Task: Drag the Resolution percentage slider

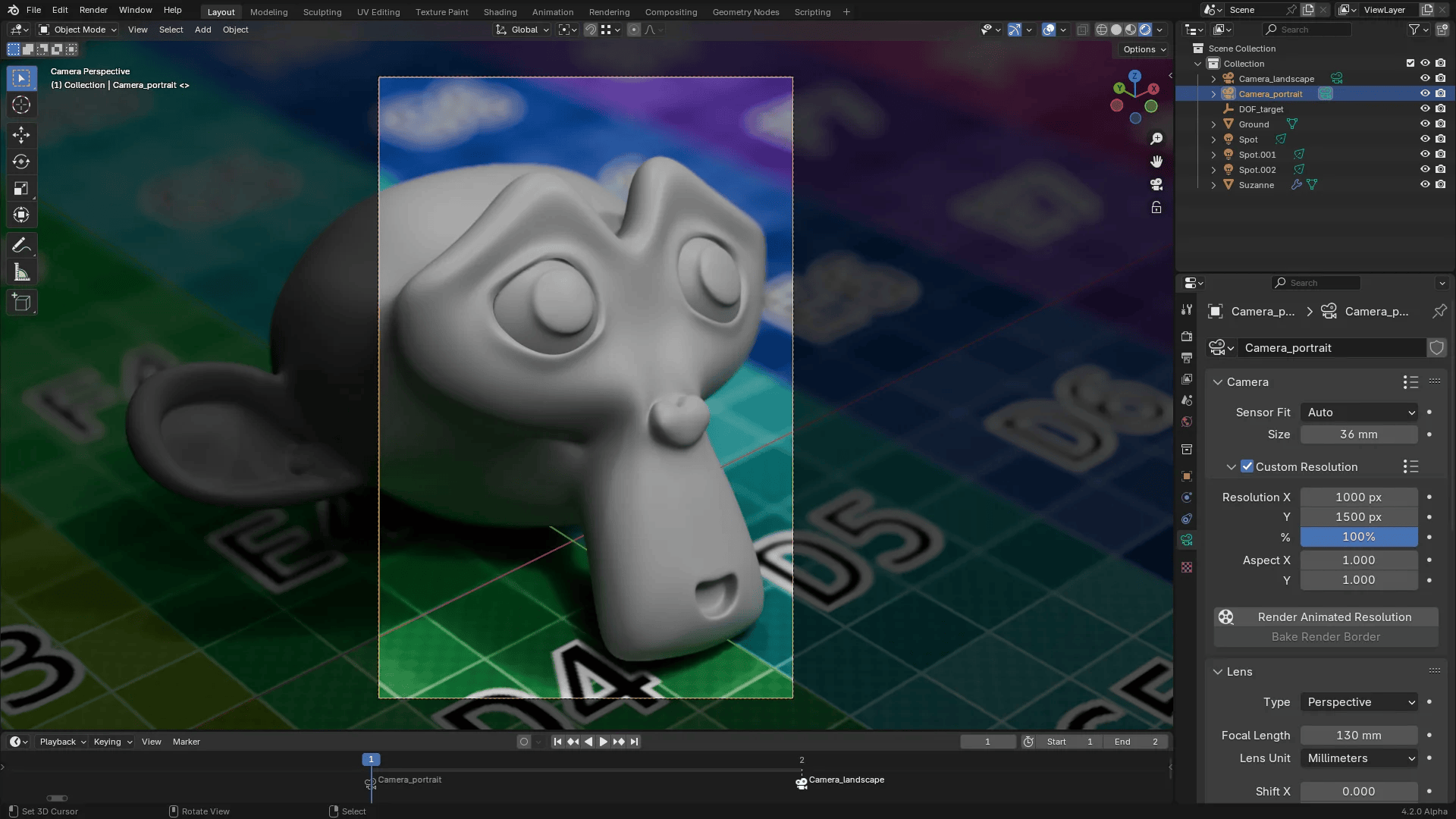Action: 1359,537
